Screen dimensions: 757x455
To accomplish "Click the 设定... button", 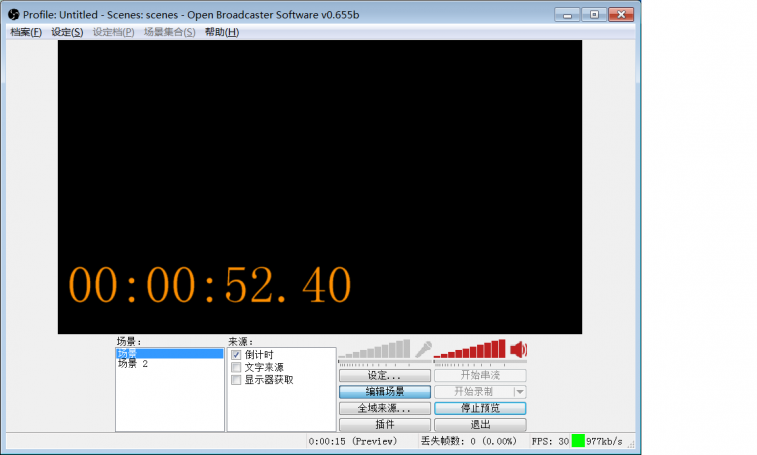I will [384, 376].
